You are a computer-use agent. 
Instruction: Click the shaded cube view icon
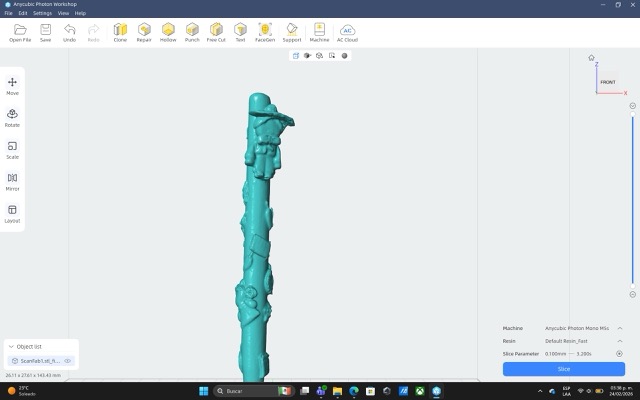[307, 56]
